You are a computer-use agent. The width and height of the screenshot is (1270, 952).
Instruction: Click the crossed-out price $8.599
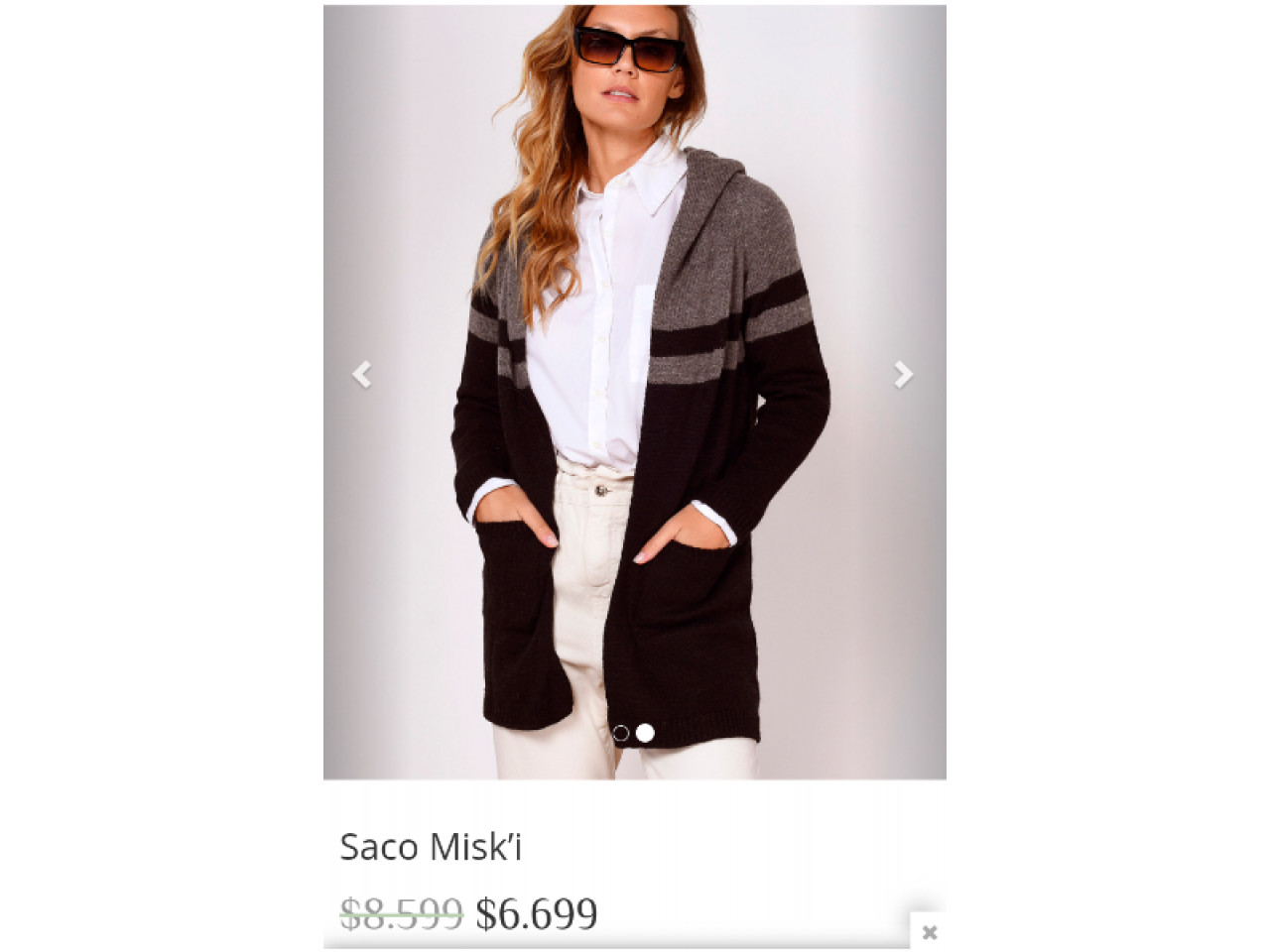(x=402, y=913)
